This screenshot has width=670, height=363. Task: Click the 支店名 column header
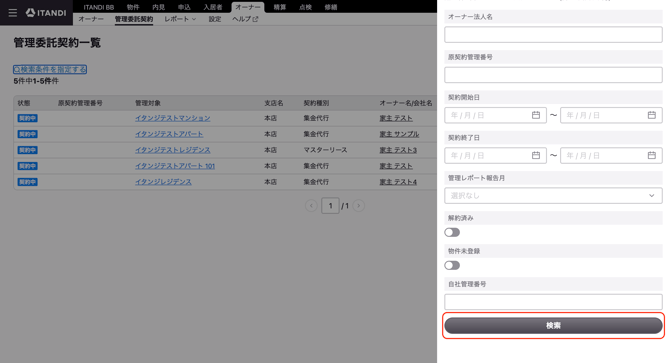[x=273, y=103]
